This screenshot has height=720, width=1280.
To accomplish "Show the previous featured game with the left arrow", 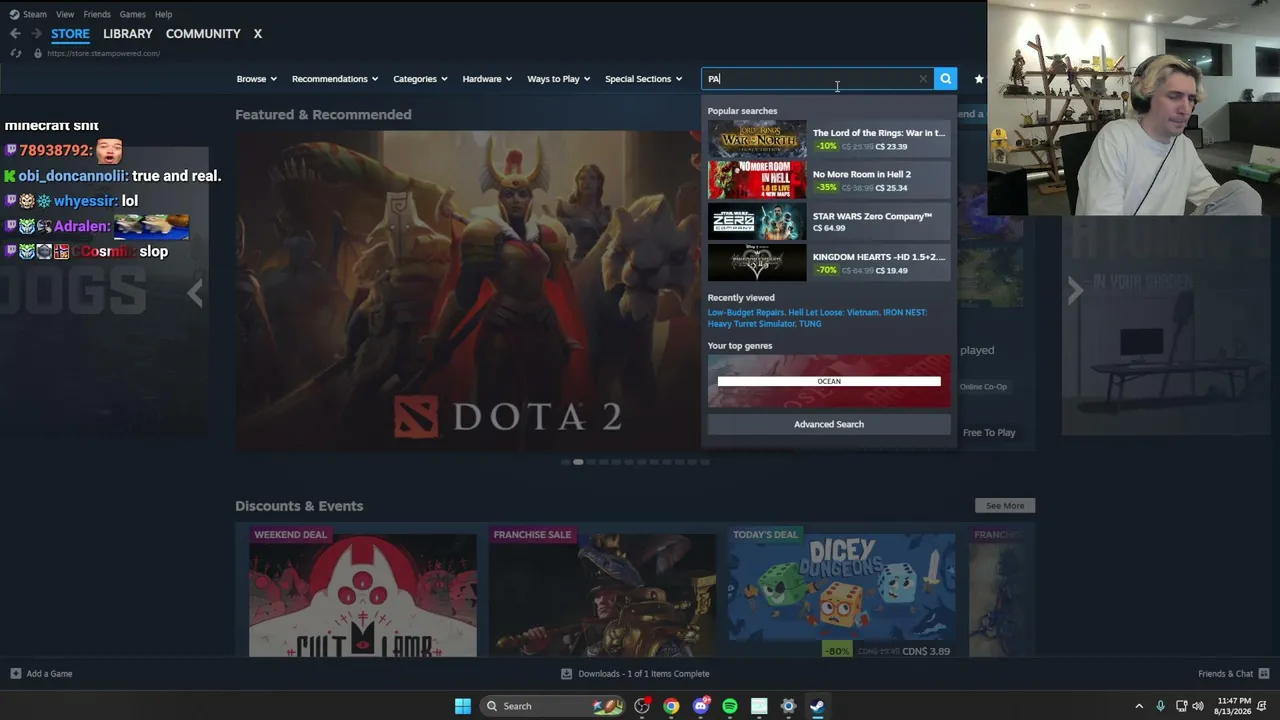I will click(195, 292).
